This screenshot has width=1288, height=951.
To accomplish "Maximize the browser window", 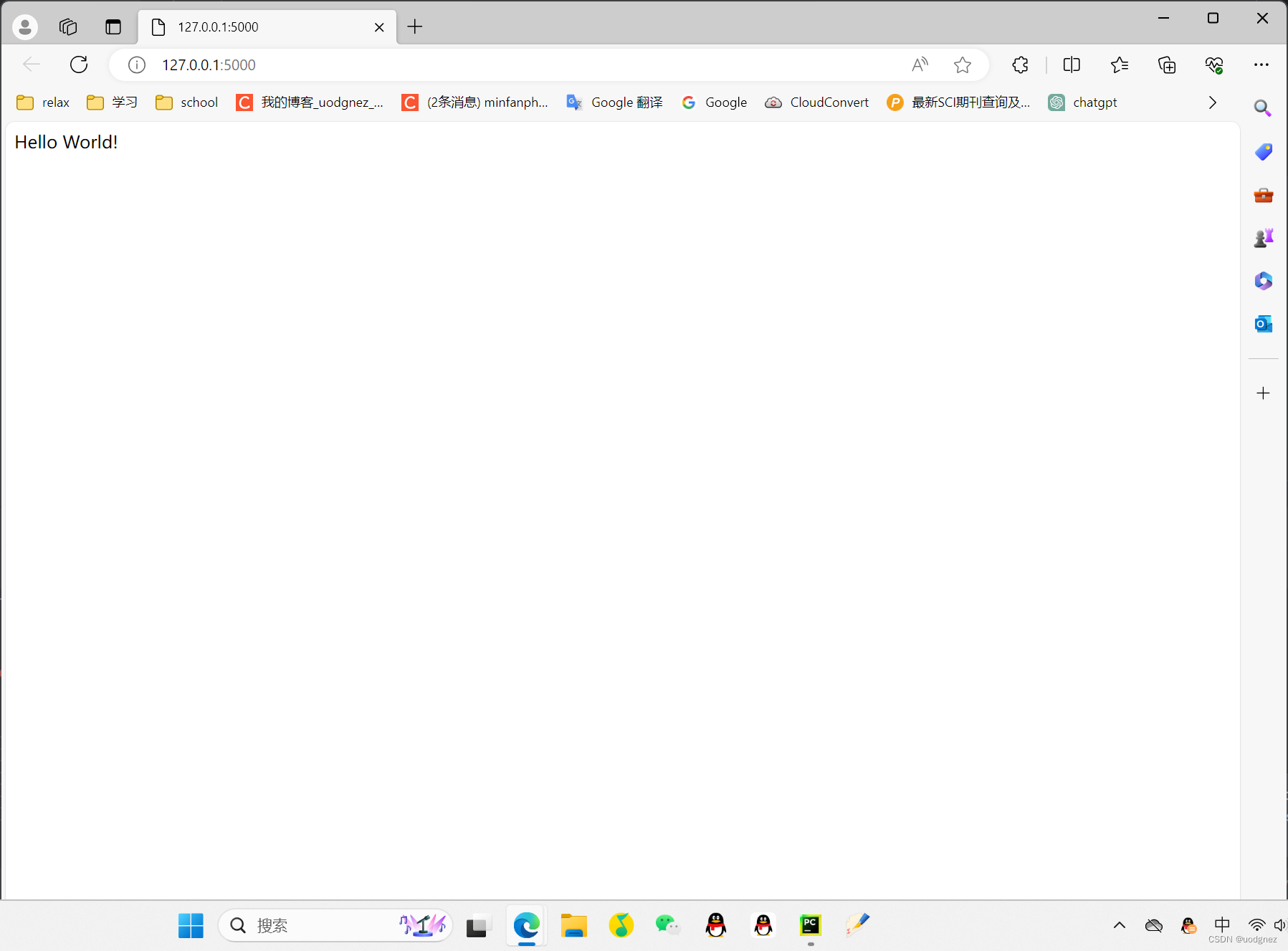I will (x=1213, y=18).
